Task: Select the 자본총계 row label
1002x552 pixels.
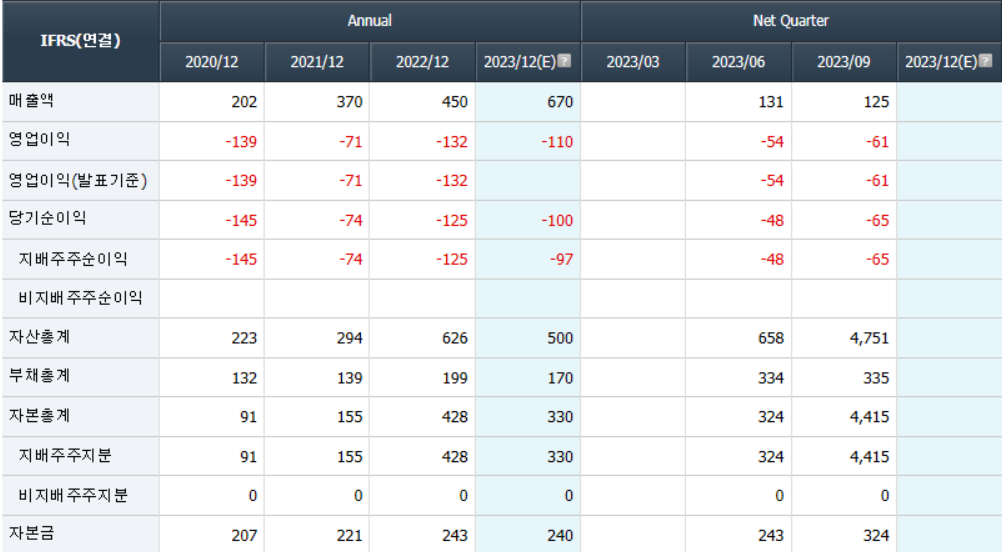Action: (x=39, y=416)
